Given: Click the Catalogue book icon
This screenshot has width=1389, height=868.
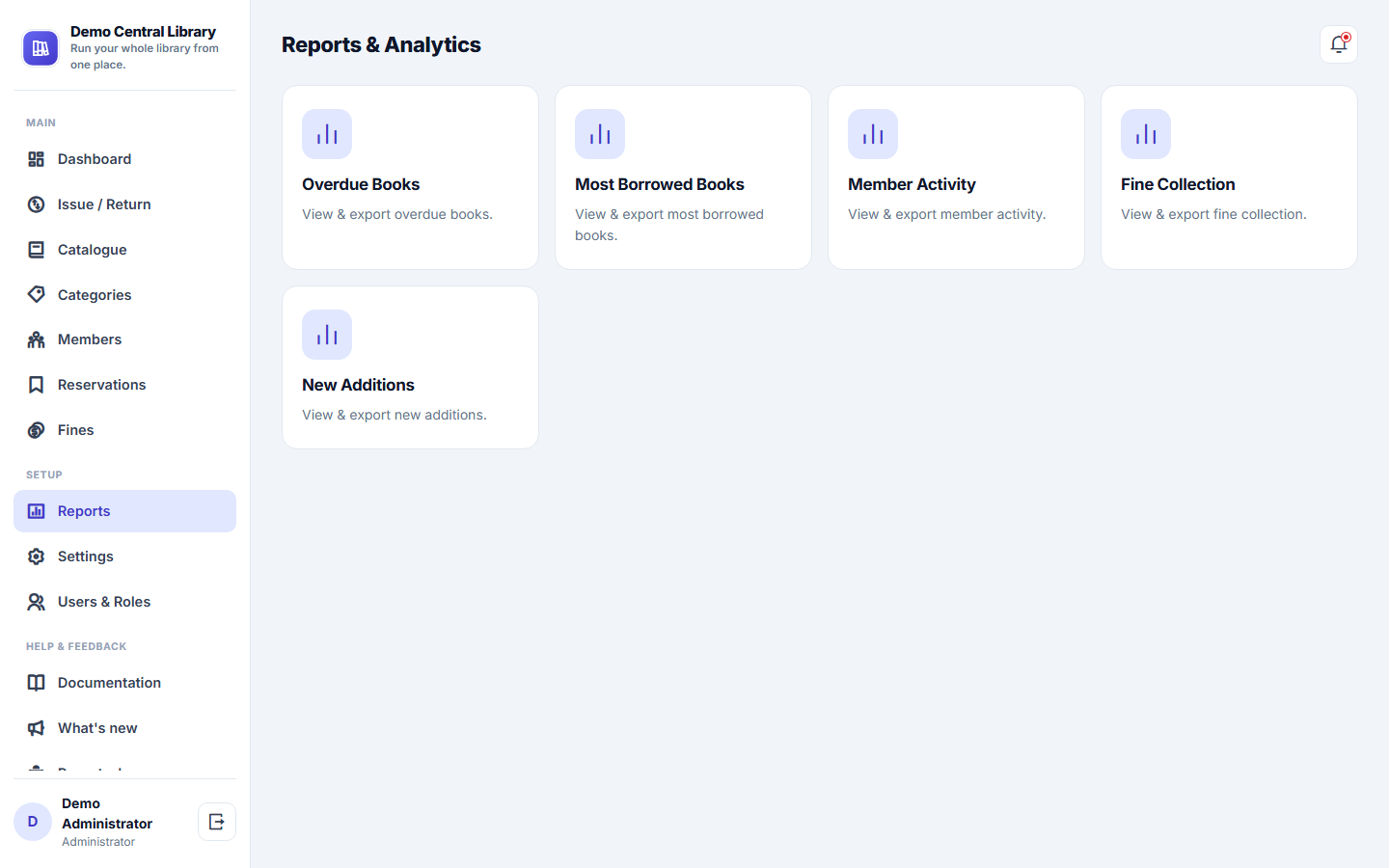Looking at the screenshot, I should point(36,250).
